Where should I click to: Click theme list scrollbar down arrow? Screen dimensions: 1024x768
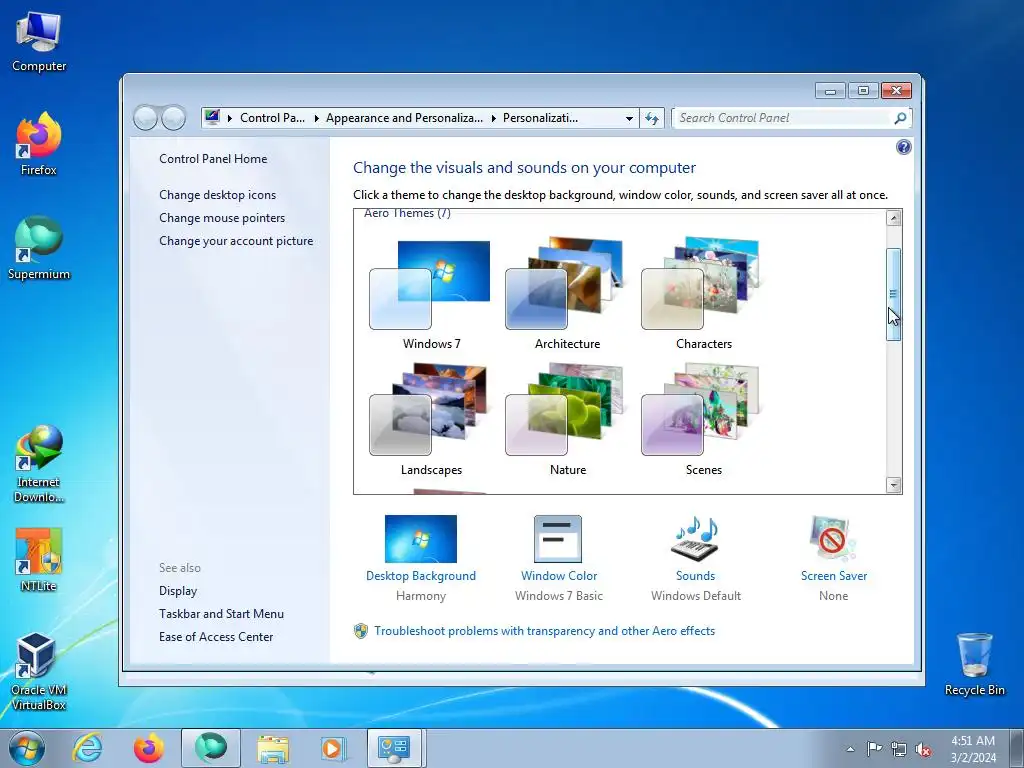click(894, 485)
